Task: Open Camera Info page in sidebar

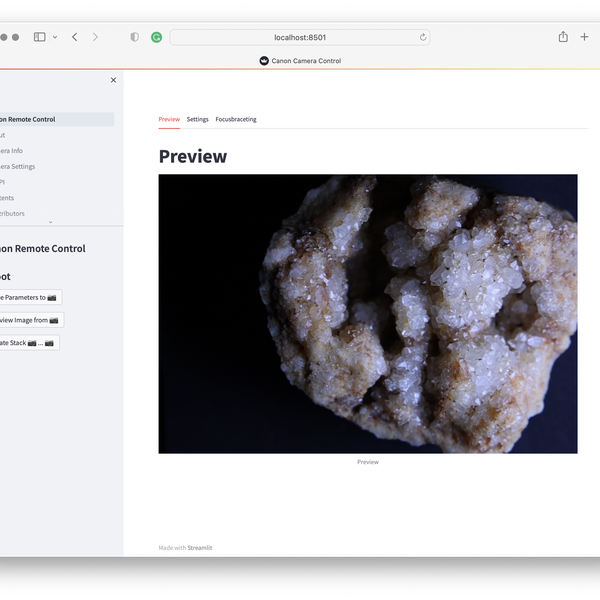Action: pos(12,151)
